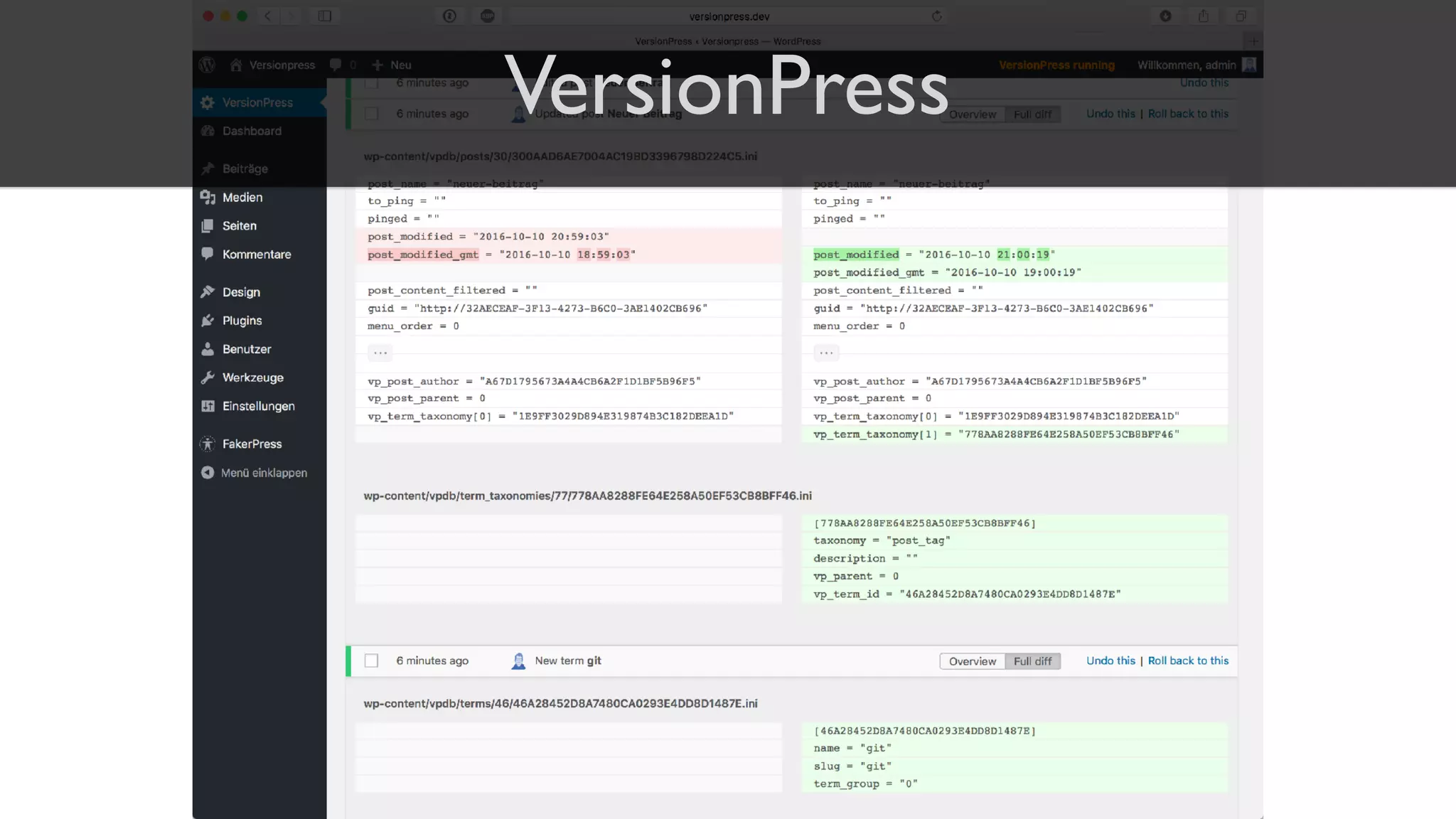Screen dimensions: 1456x819
Task: Click author avatar of New term git
Action: [518, 661]
